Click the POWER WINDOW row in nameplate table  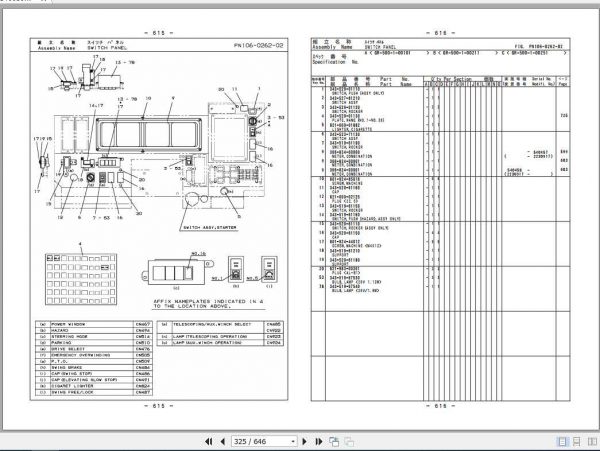click(x=94, y=324)
